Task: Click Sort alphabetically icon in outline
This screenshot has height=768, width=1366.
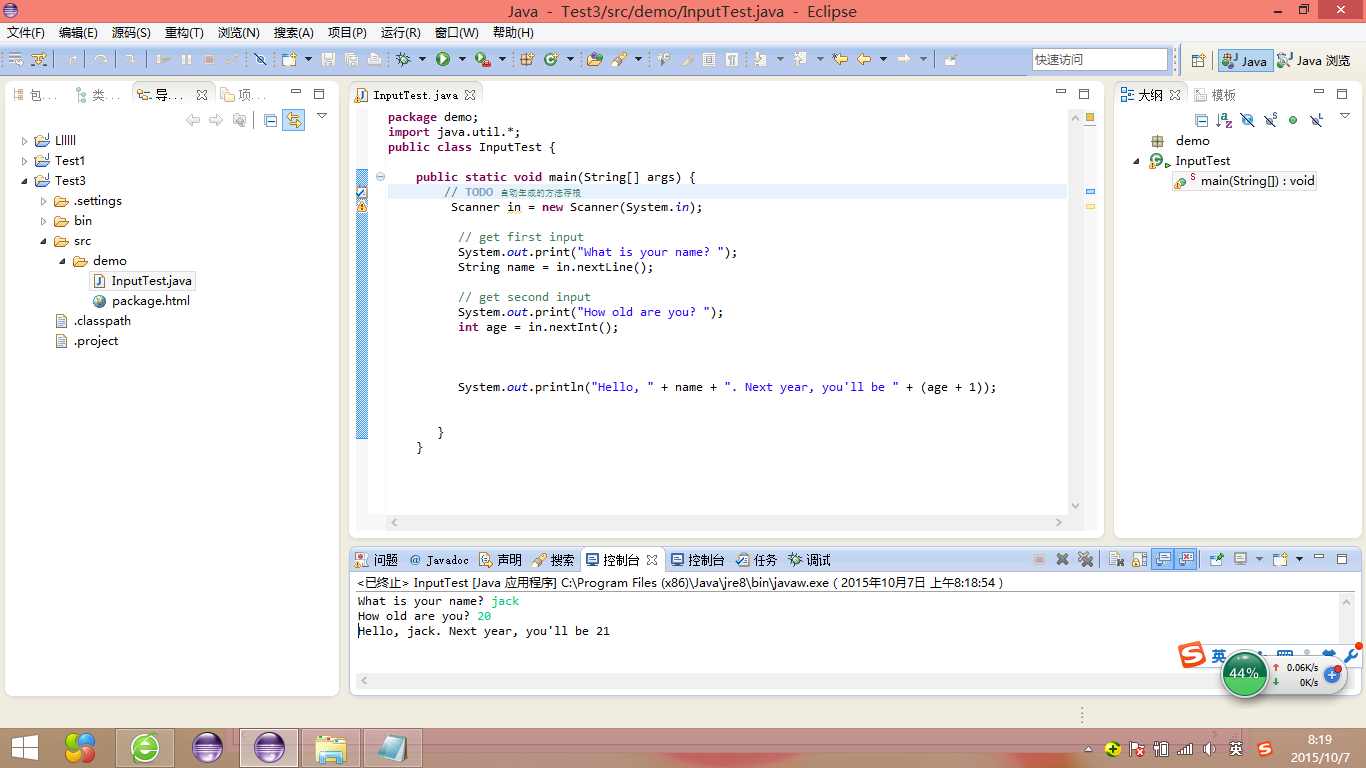Action: coord(1224,120)
